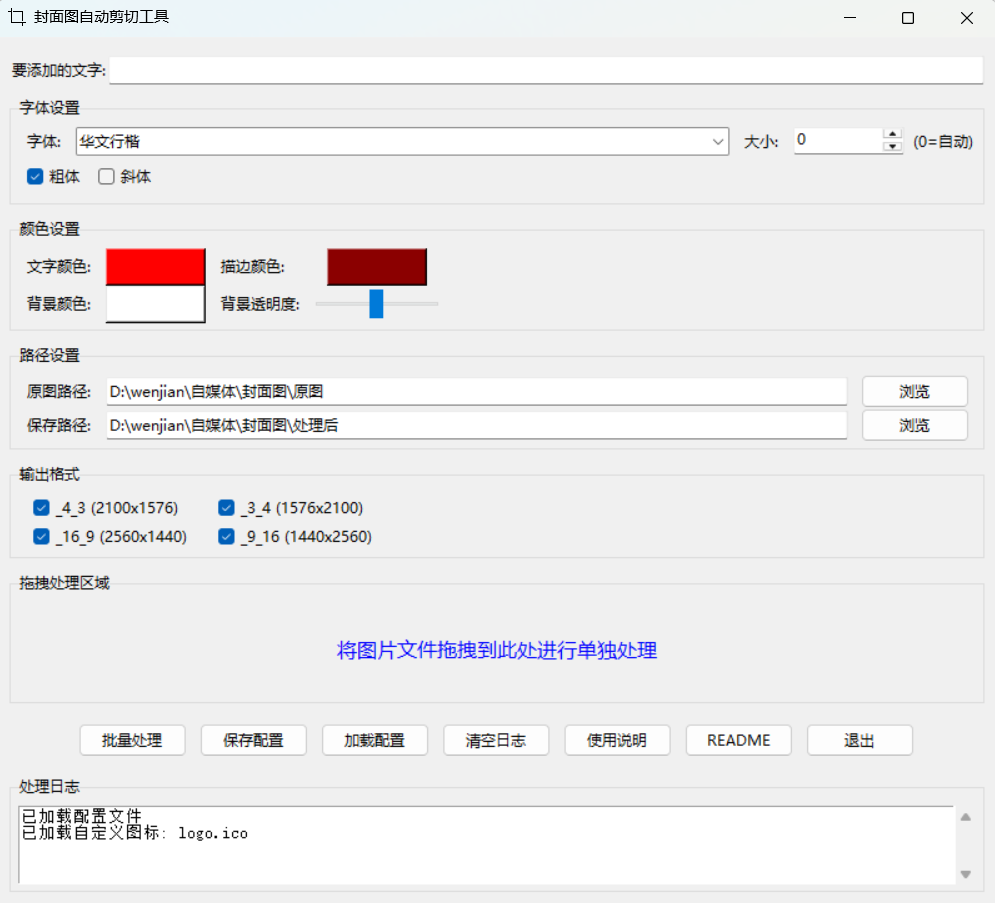Open the README button
This screenshot has width=995, height=903.
pyautogui.click(x=738, y=740)
